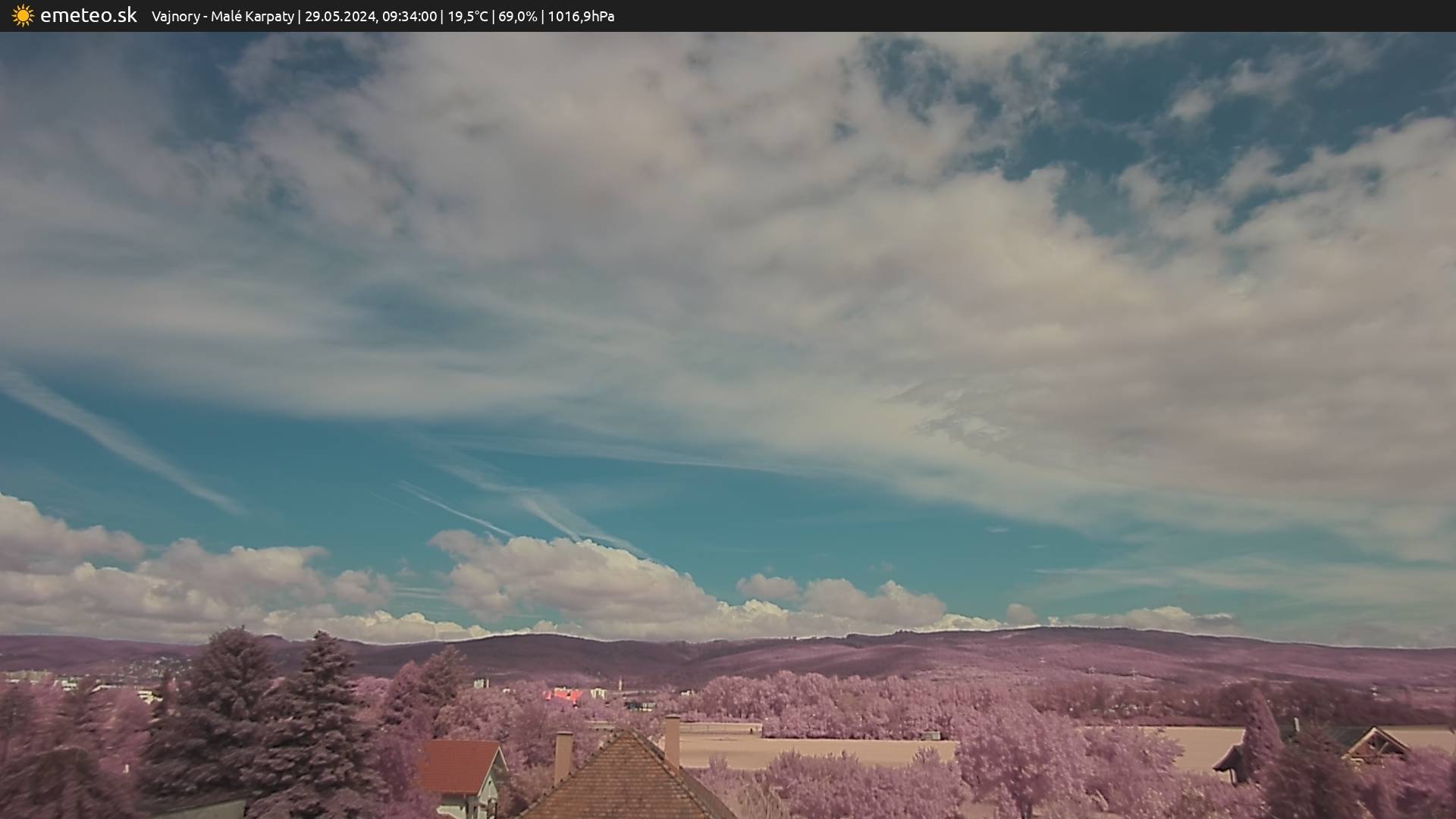Click the wooden gabled house at right
The image size is (1456, 819).
(x=1376, y=745)
